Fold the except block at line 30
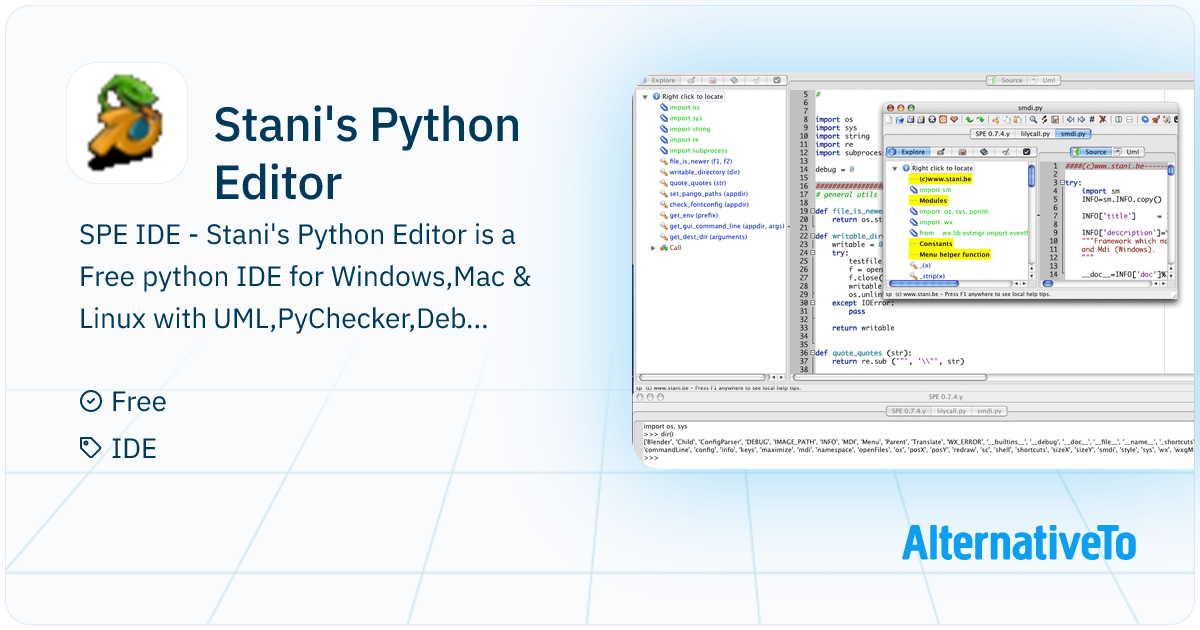Screen dimensions: 1200x630 812,302
